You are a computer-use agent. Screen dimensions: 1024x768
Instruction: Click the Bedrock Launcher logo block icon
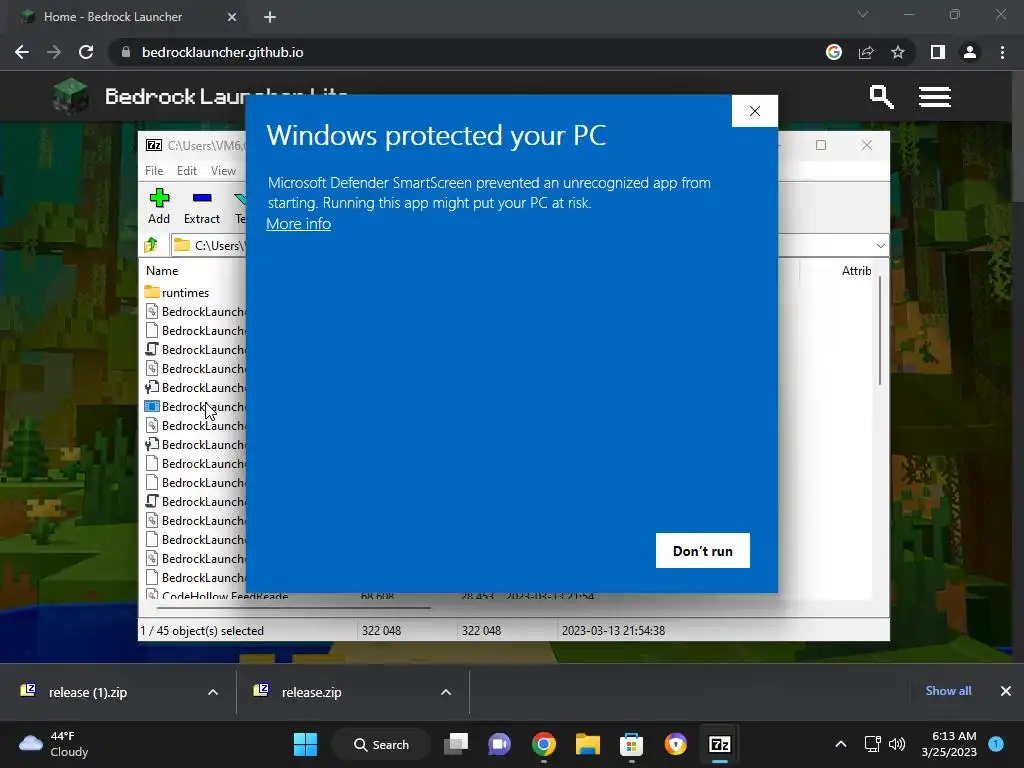click(x=71, y=96)
